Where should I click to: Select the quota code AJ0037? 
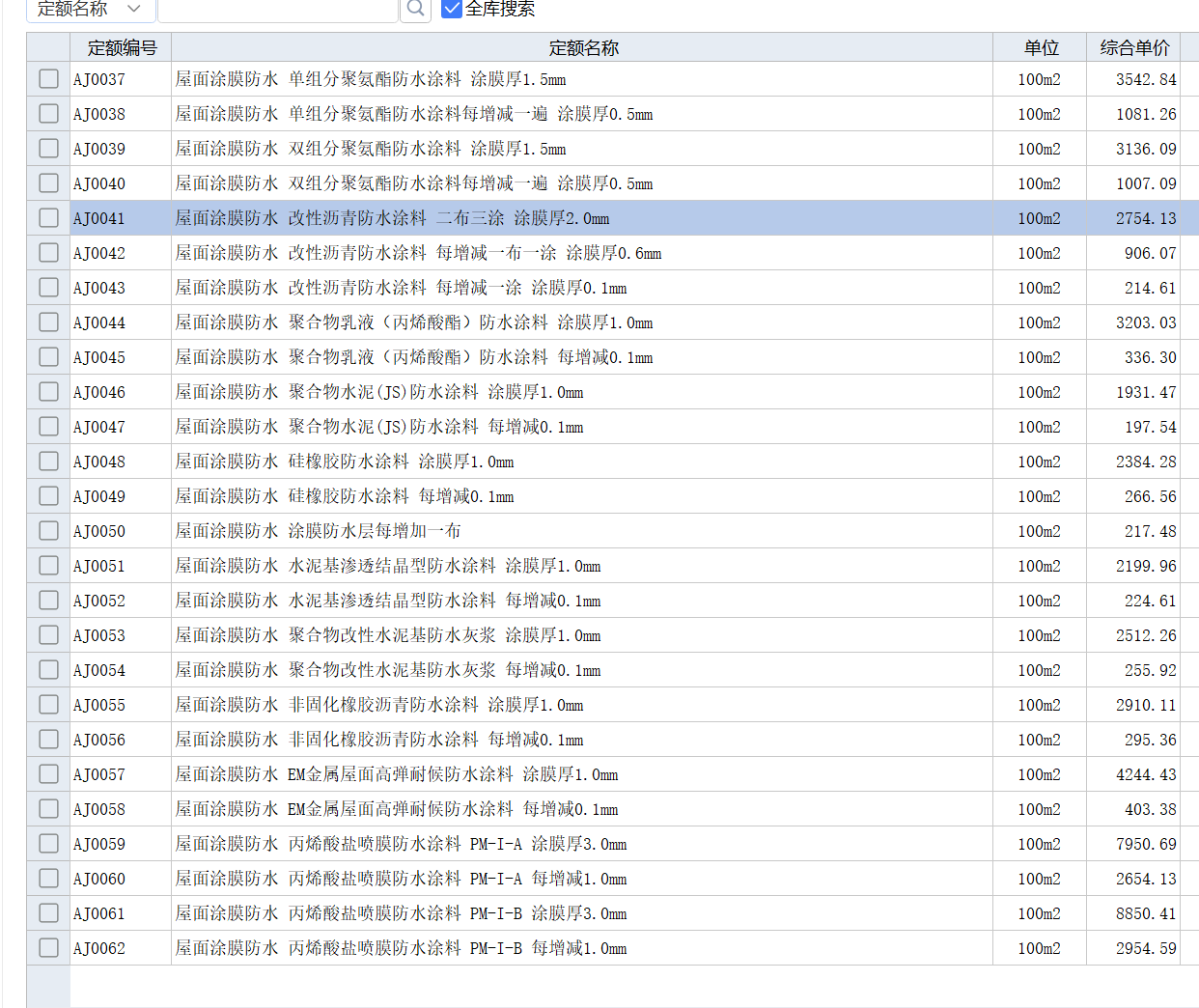pyautogui.click(x=99, y=79)
